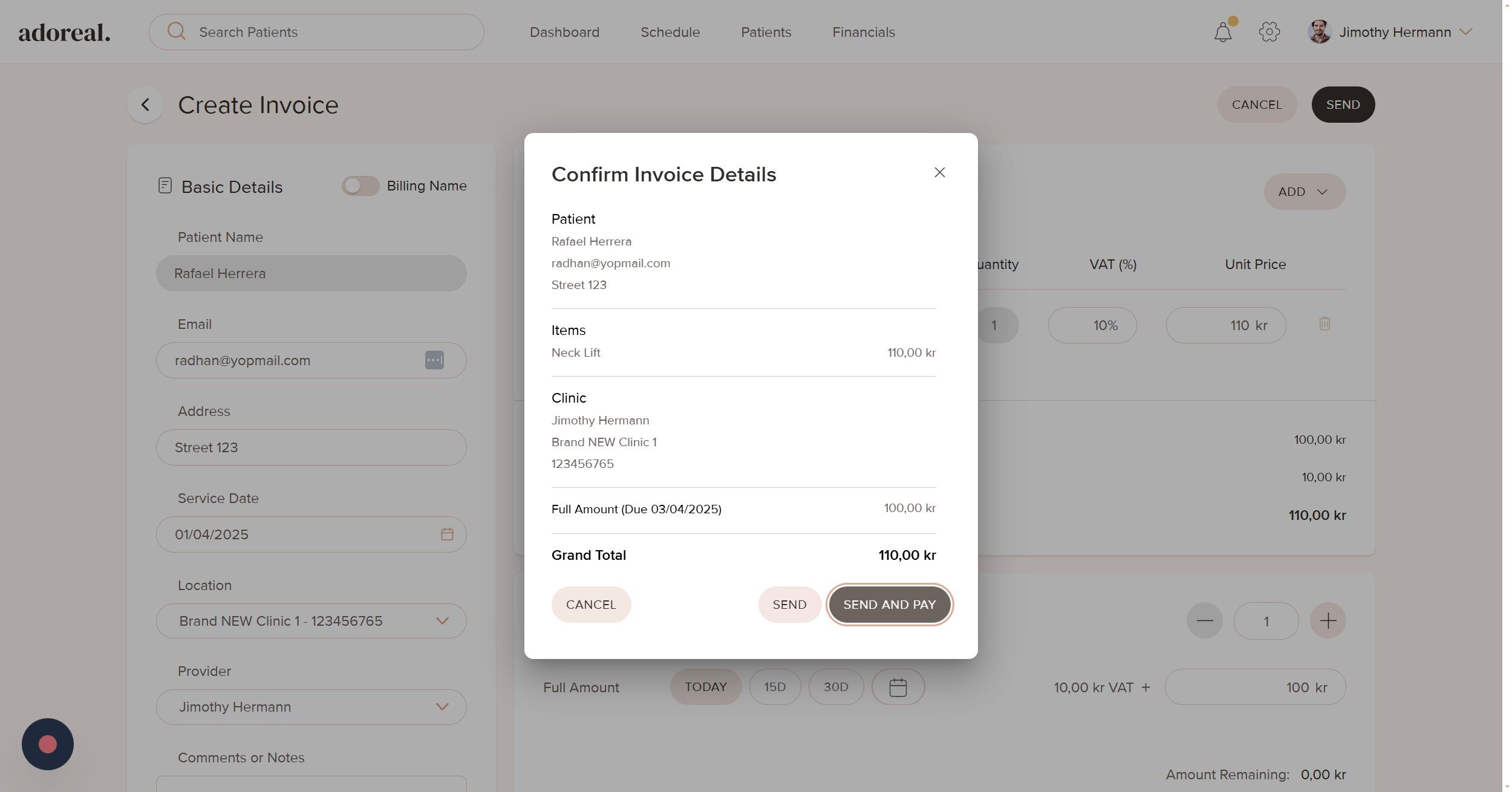The width and height of the screenshot is (1512, 792).
Task: Open the ADD items dropdown
Action: [1304, 192]
